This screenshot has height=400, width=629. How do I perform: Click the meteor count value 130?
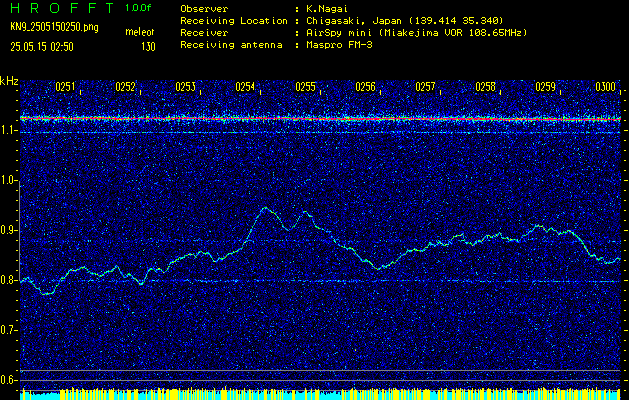pos(148,47)
